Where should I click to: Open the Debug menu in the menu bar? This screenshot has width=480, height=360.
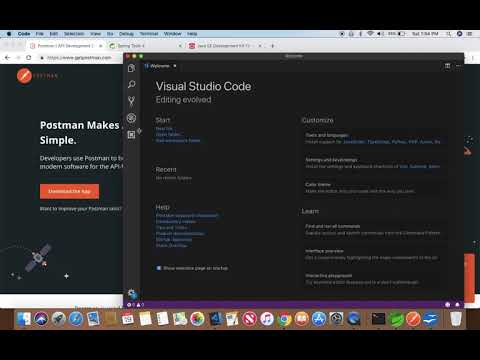pyautogui.click(x=126, y=34)
